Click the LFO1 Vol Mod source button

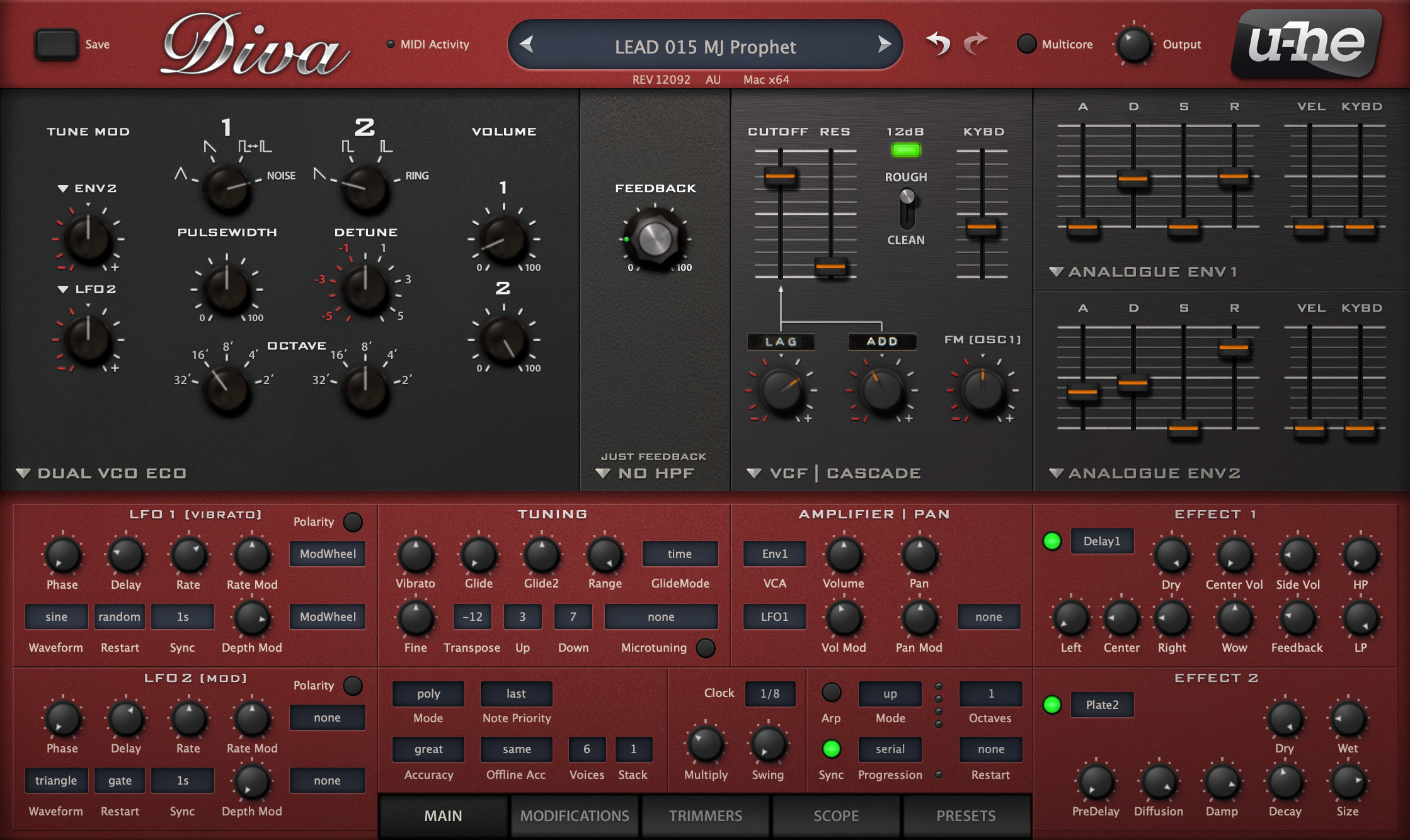[x=775, y=616]
